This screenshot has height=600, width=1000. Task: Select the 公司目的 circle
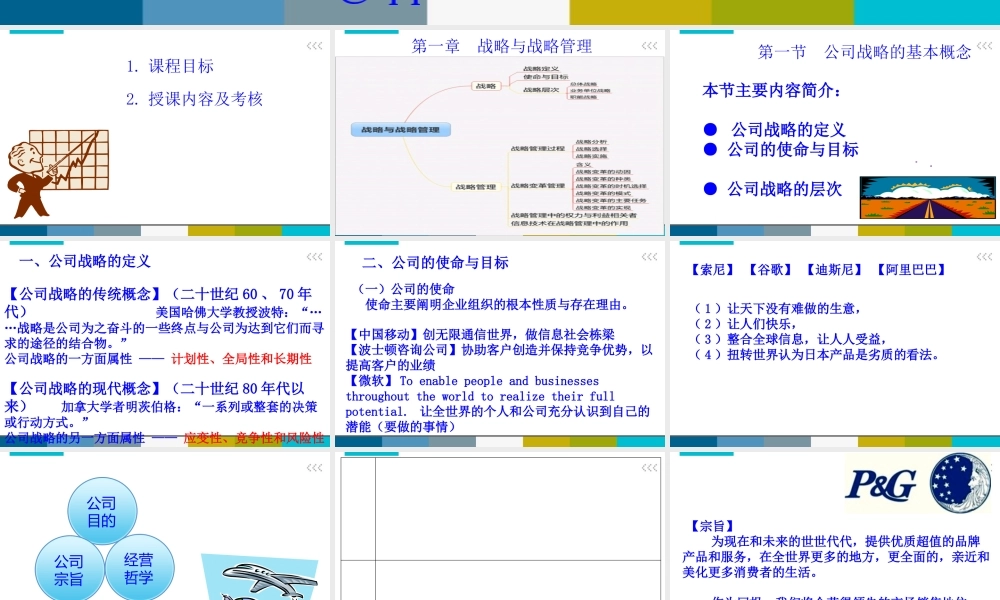tap(102, 511)
